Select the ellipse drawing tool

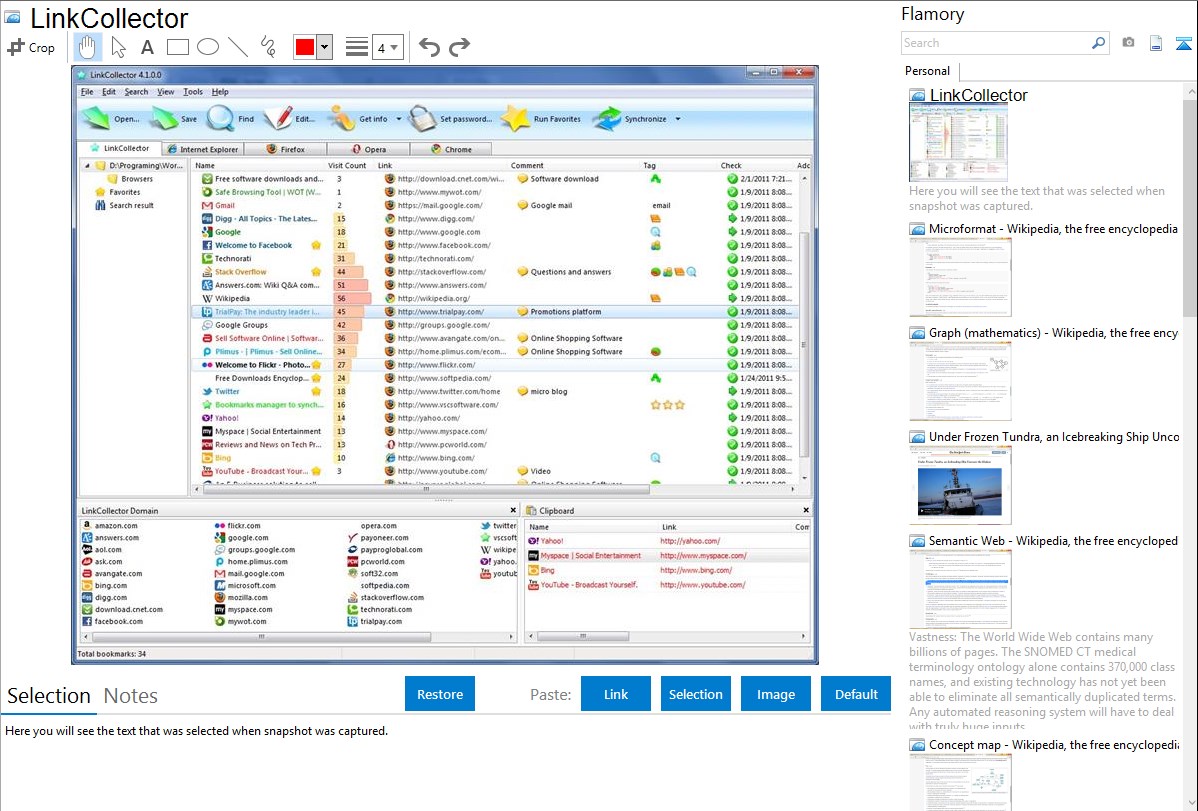point(208,47)
